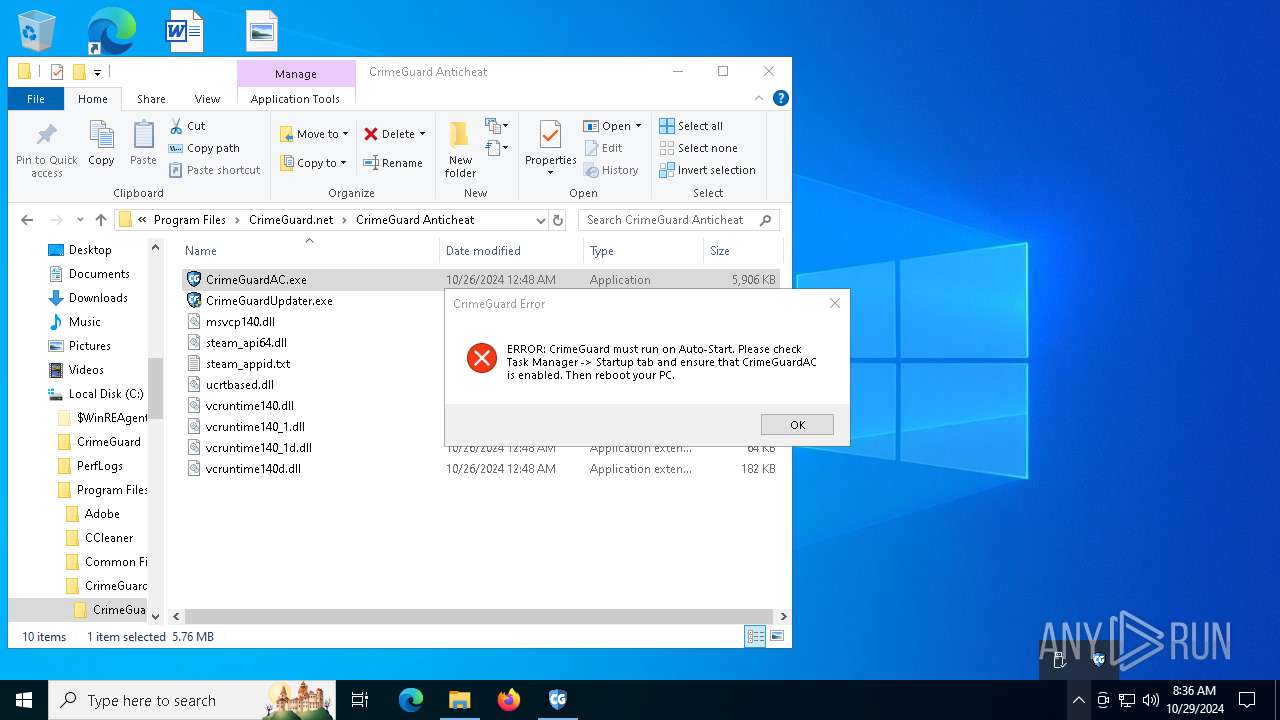Click the red Delete icon
This screenshot has width=1280, height=720.
tap(371, 134)
